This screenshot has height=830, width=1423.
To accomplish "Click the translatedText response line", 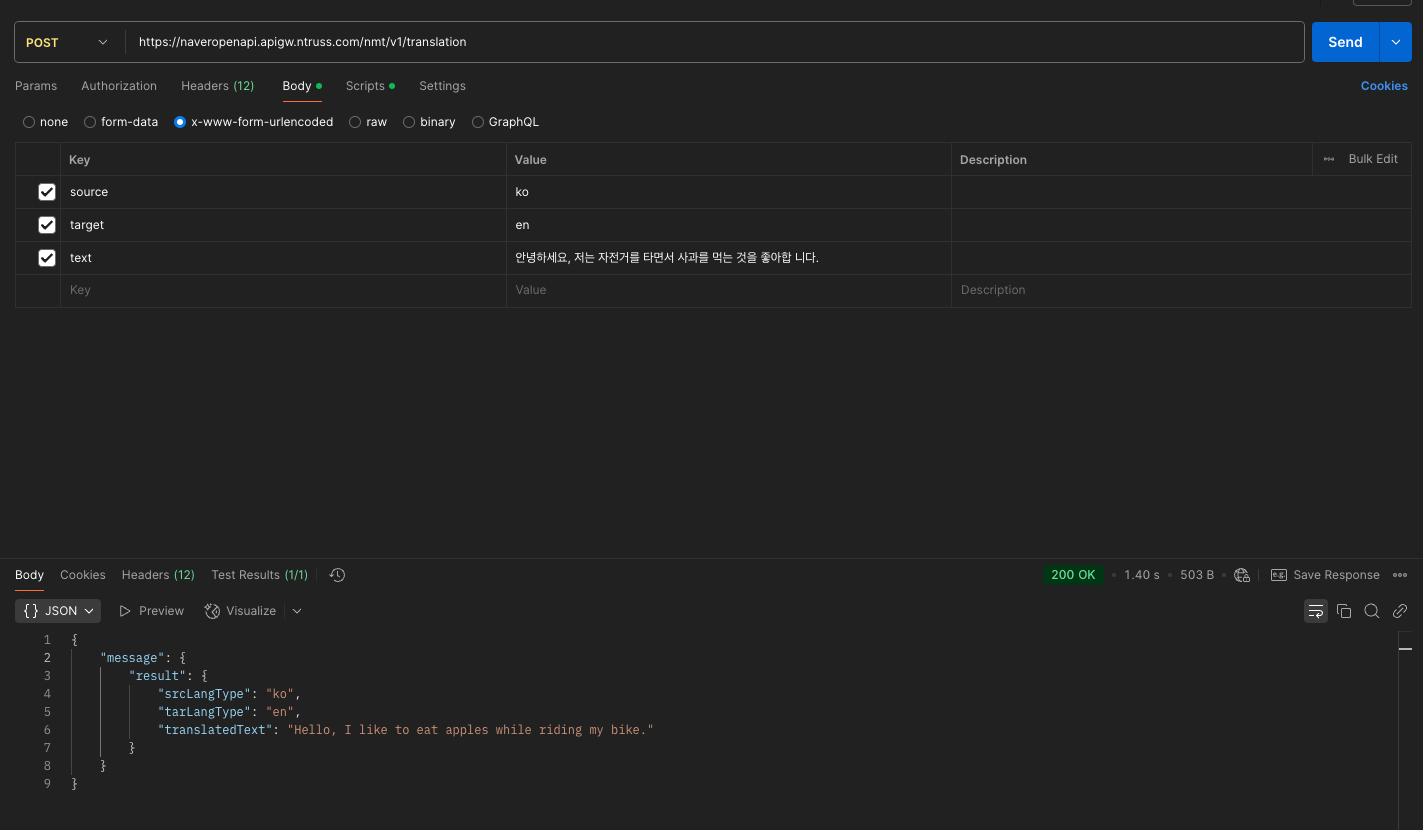I will [405, 730].
